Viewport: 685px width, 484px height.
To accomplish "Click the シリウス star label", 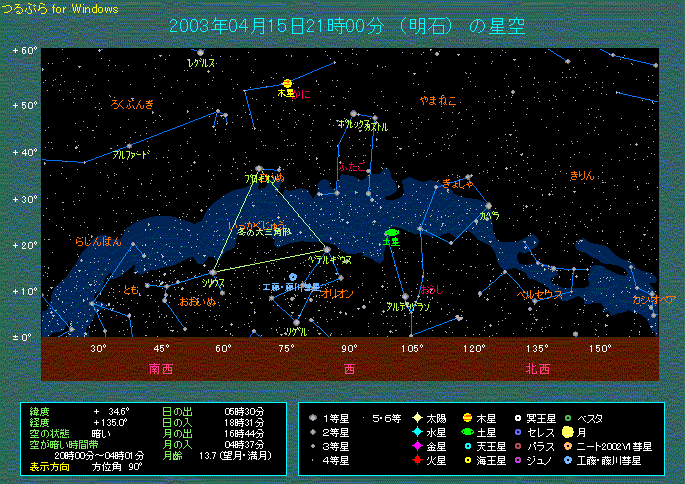I will (x=213, y=283).
